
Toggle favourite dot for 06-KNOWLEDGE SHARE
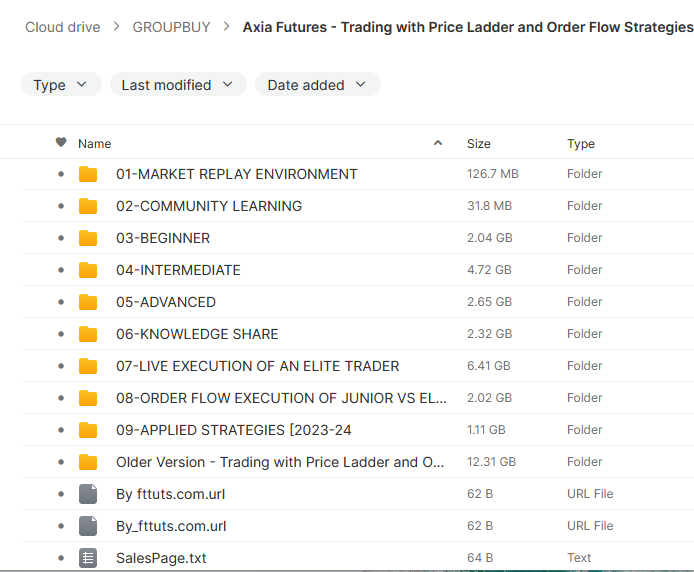tap(61, 334)
